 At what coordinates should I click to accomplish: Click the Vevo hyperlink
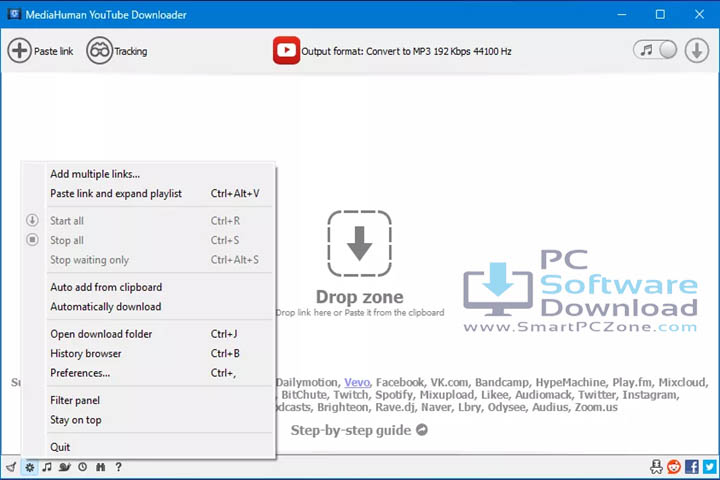click(x=357, y=382)
